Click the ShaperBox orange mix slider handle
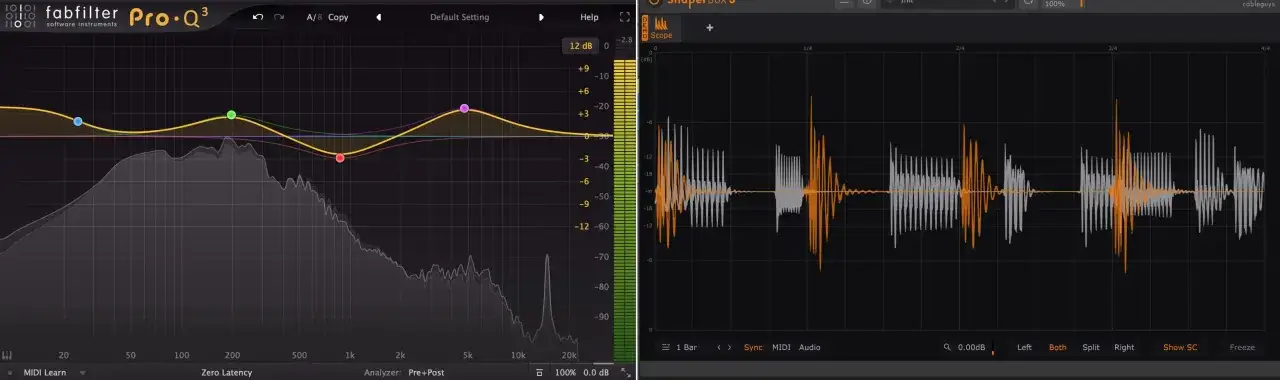 [x=1082, y=3]
